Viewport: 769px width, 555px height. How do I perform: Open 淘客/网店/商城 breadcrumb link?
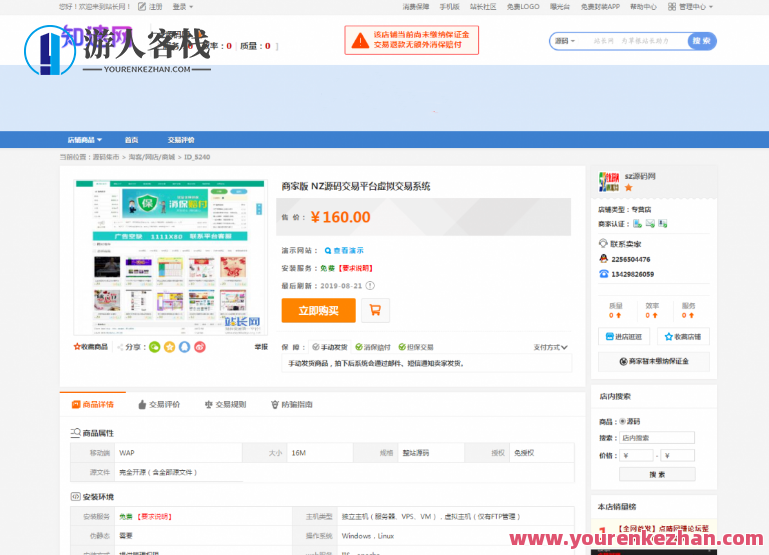(152, 157)
